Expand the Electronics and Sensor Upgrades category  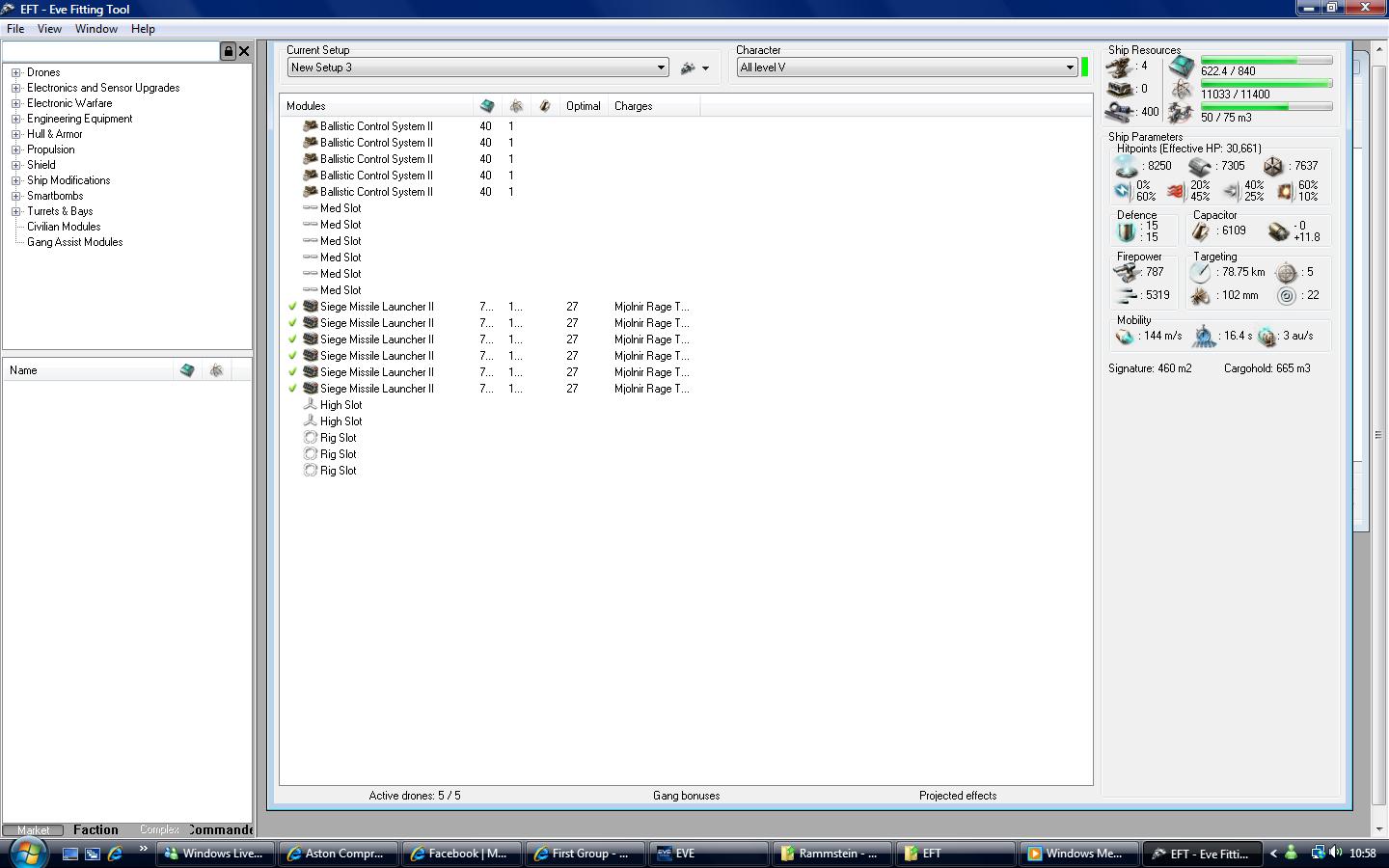coord(15,88)
